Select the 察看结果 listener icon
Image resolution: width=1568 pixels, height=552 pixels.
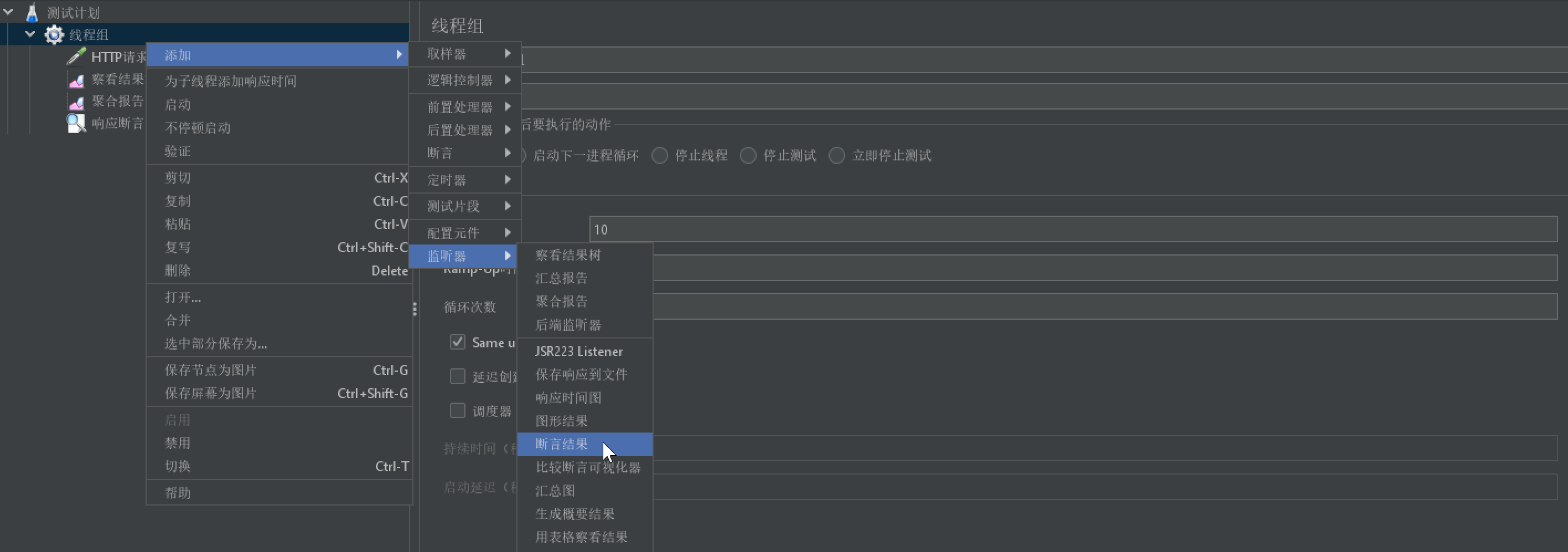pos(76,80)
